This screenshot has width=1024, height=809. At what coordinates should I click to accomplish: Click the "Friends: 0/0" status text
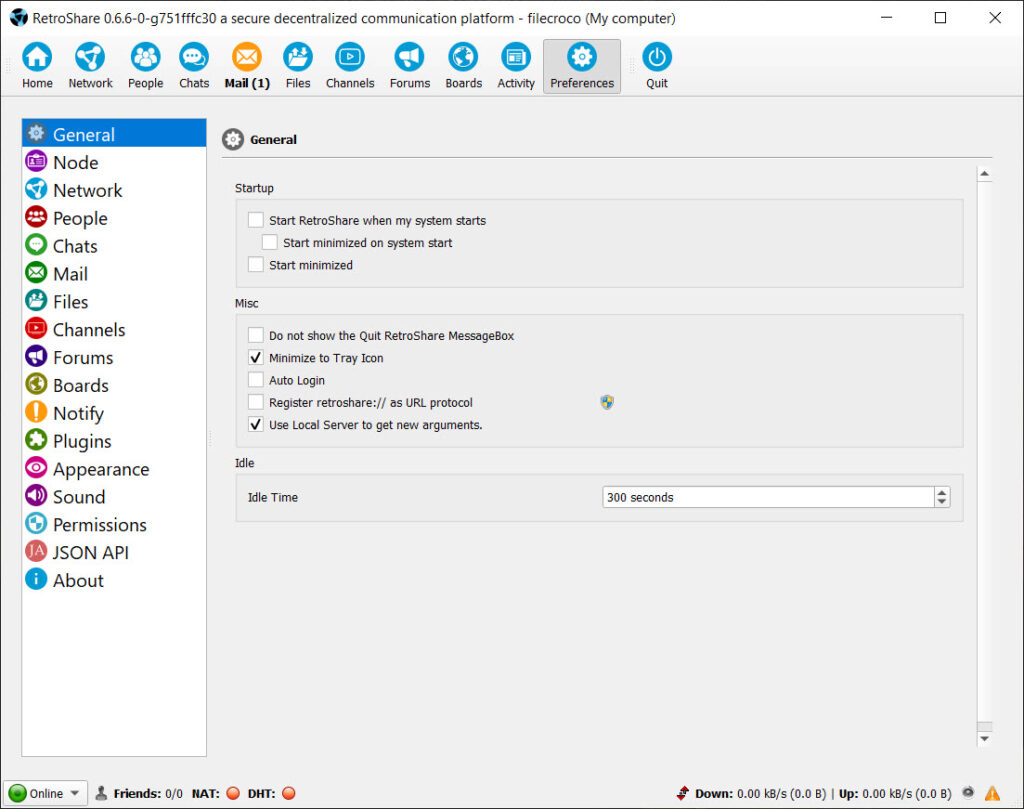pos(148,793)
